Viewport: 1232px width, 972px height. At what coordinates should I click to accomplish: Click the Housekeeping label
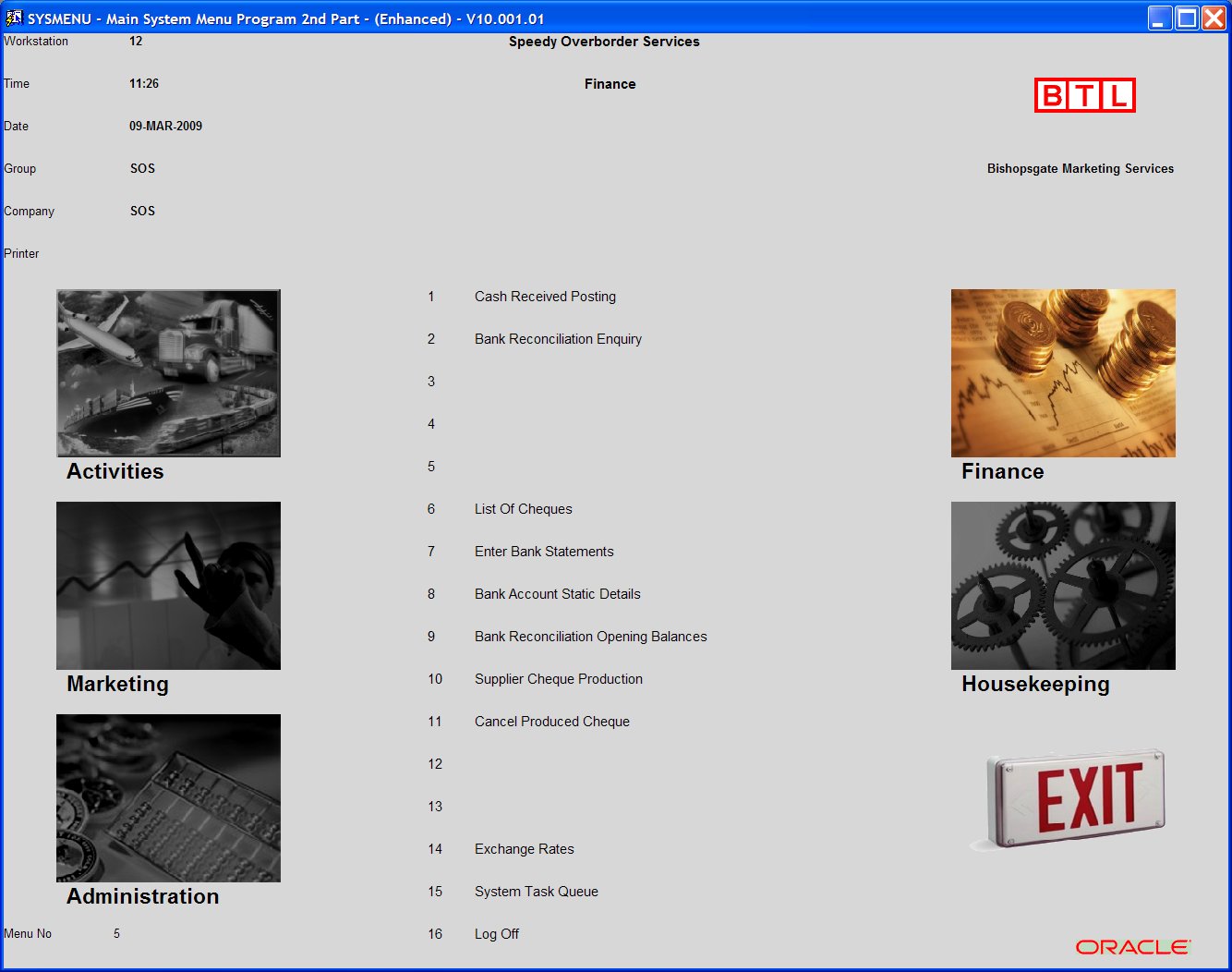pyautogui.click(x=1036, y=684)
